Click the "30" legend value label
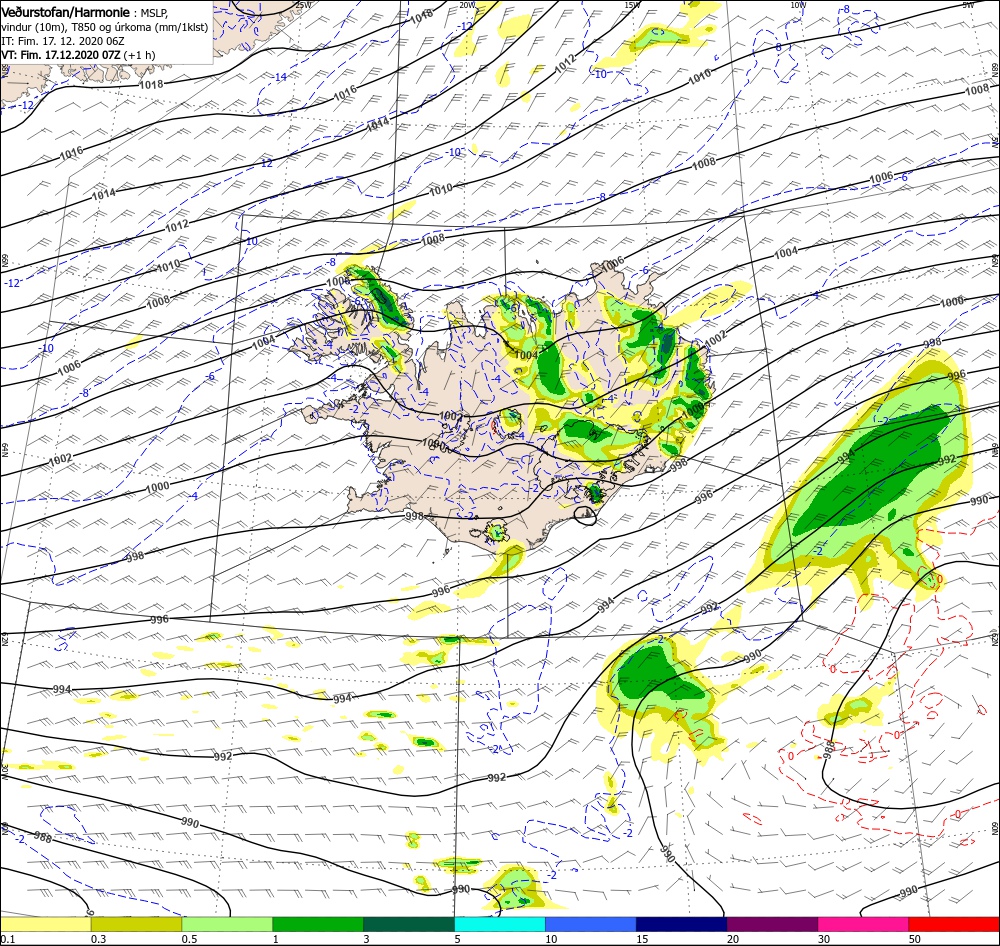The height and width of the screenshot is (946, 1000). [824, 939]
